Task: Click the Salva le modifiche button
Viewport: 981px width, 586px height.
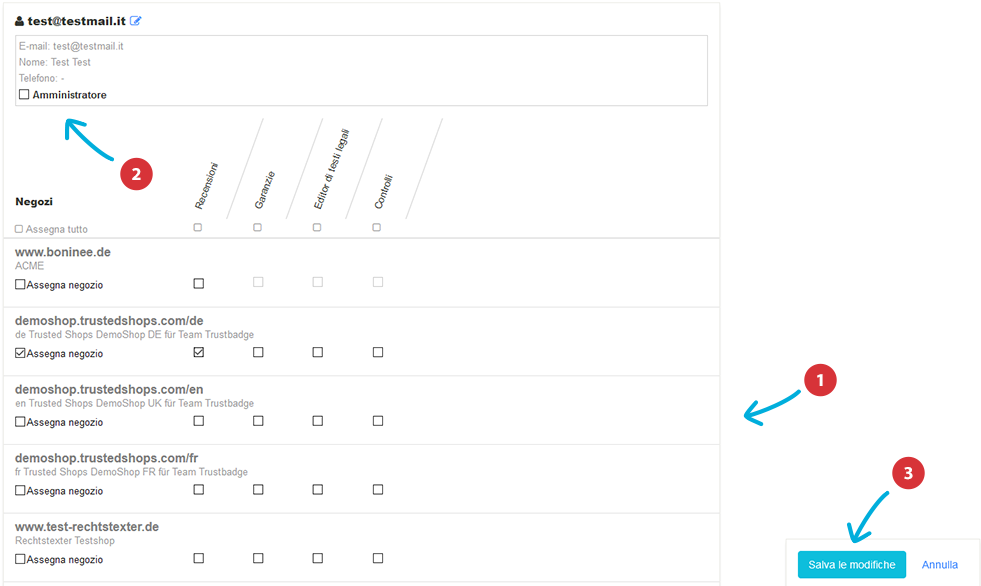Action: tap(851, 565)
